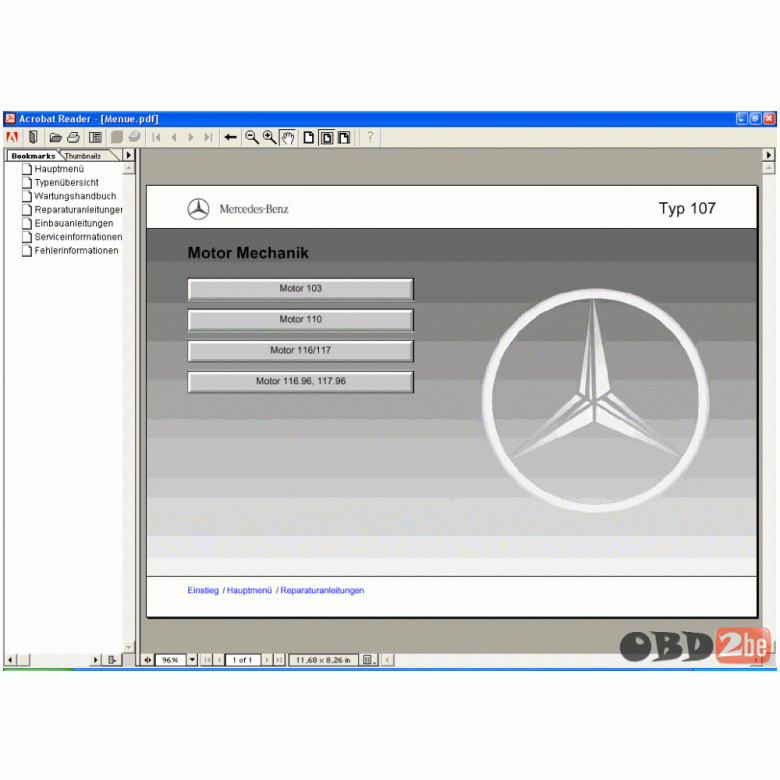Click the '1 of 1' page number field
This screenshot has height=780, width=780.
coord(243,660)
